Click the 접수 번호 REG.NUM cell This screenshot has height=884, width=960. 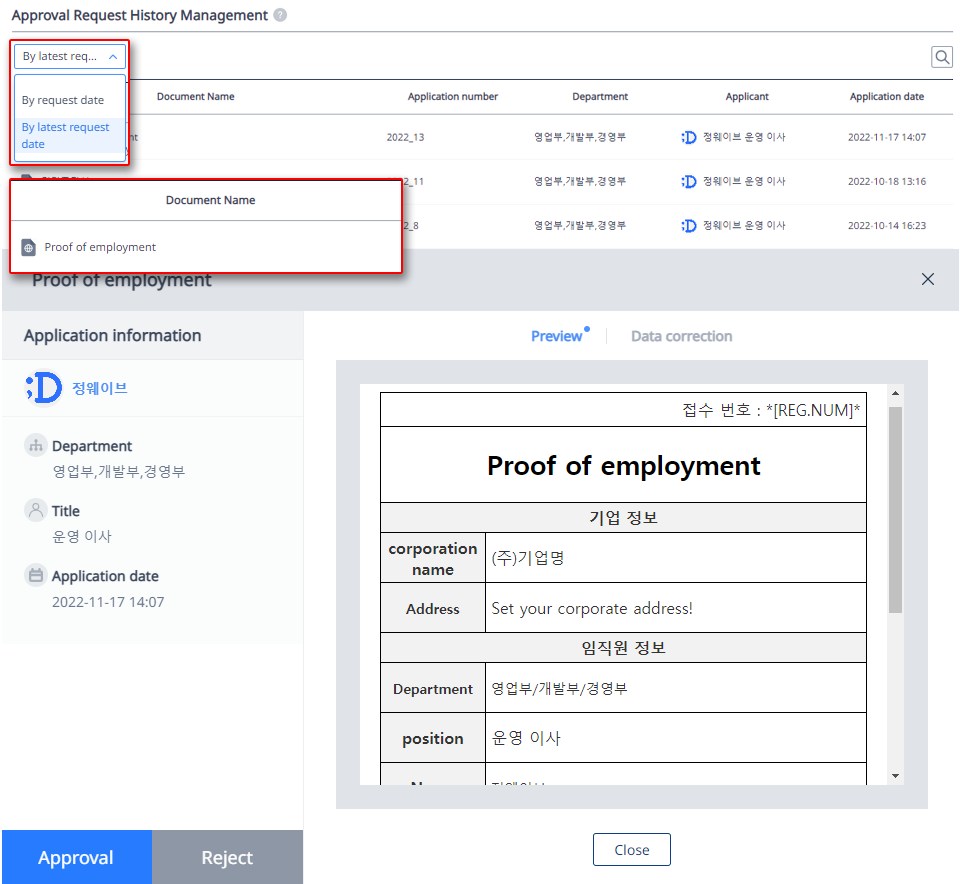coord(623,410)
